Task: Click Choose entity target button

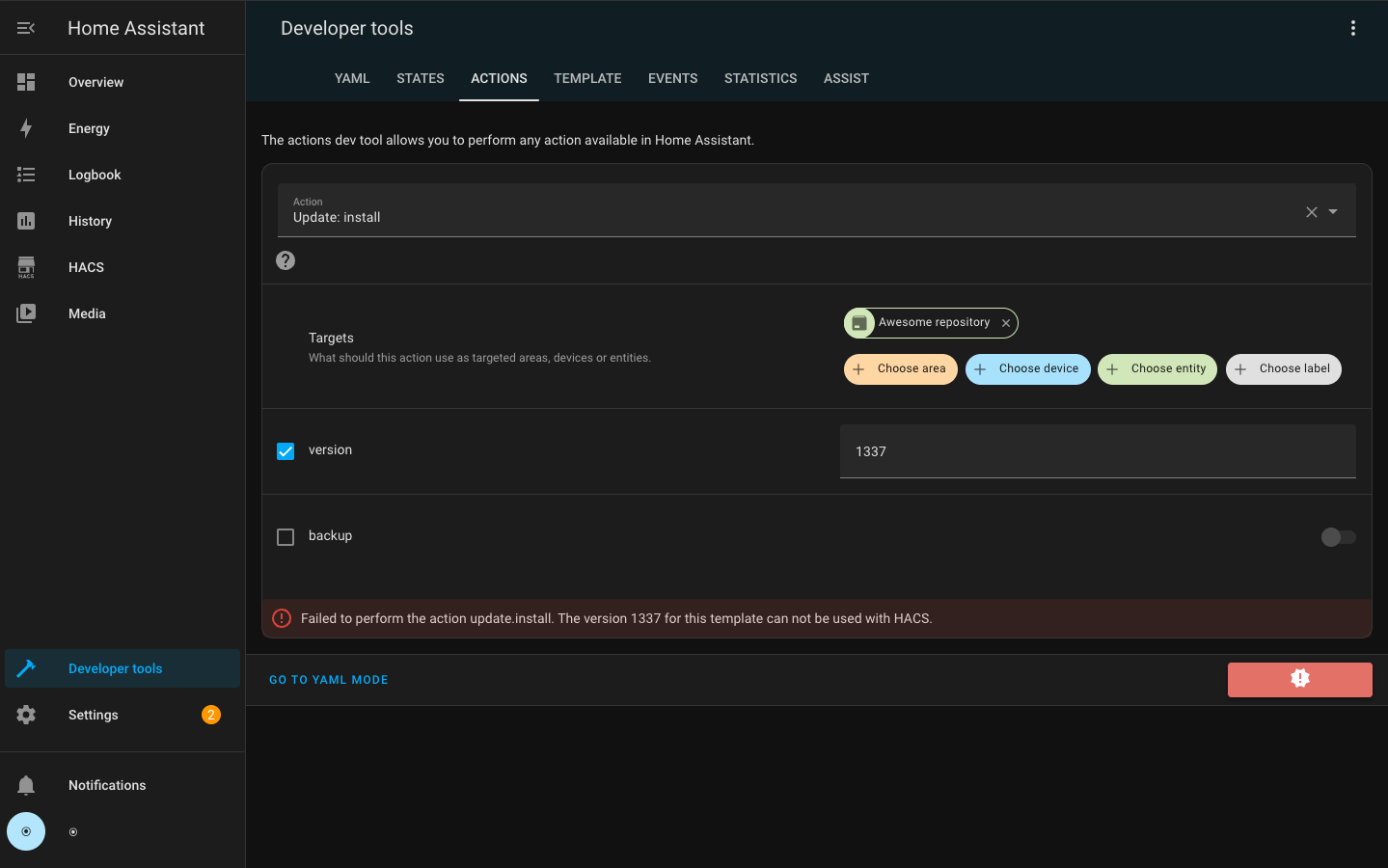Action: pos(1157,369)
